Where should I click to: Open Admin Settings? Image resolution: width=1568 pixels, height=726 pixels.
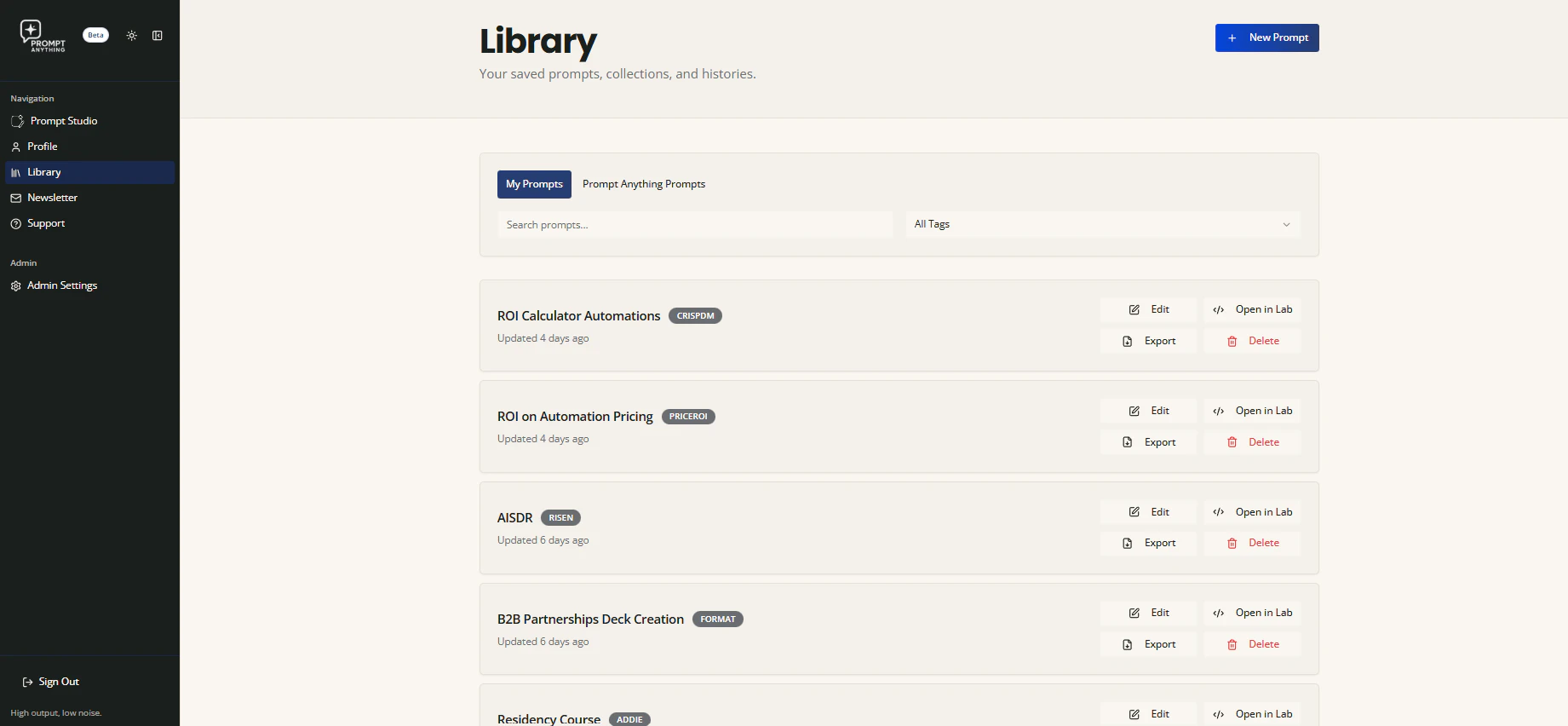click(89, 285)
